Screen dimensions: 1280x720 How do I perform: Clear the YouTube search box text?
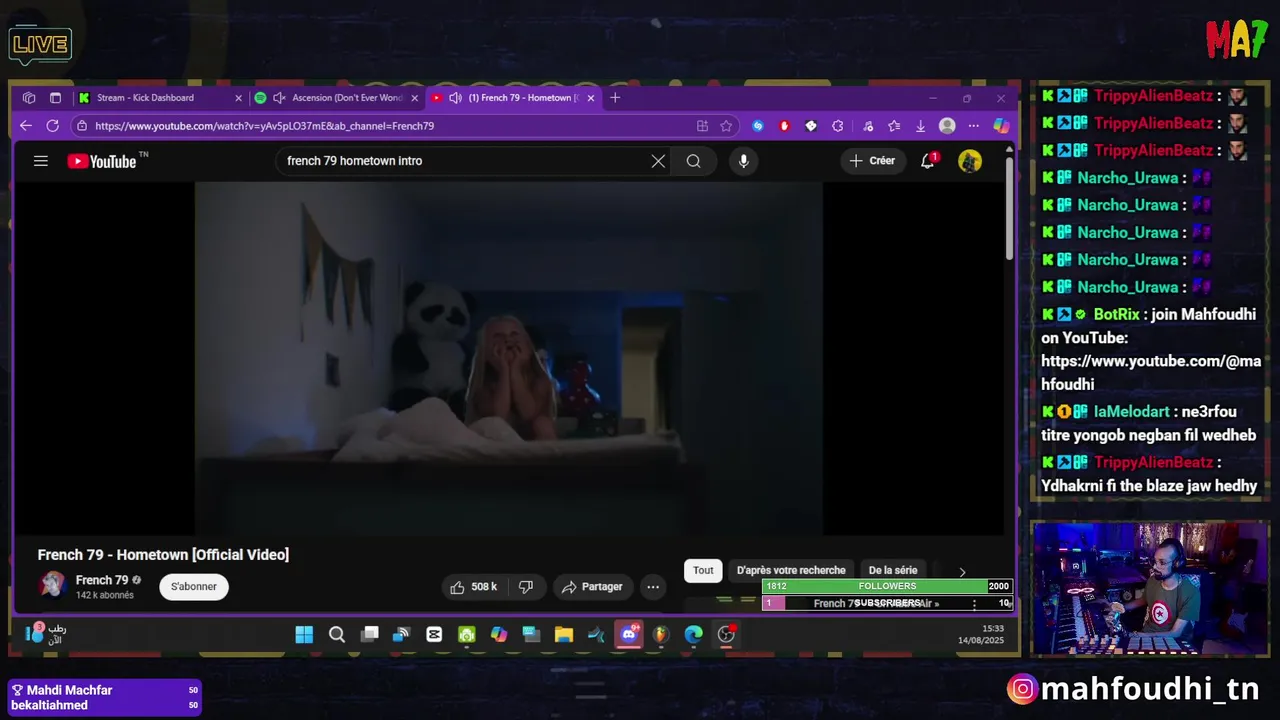[x=658, y=161]
